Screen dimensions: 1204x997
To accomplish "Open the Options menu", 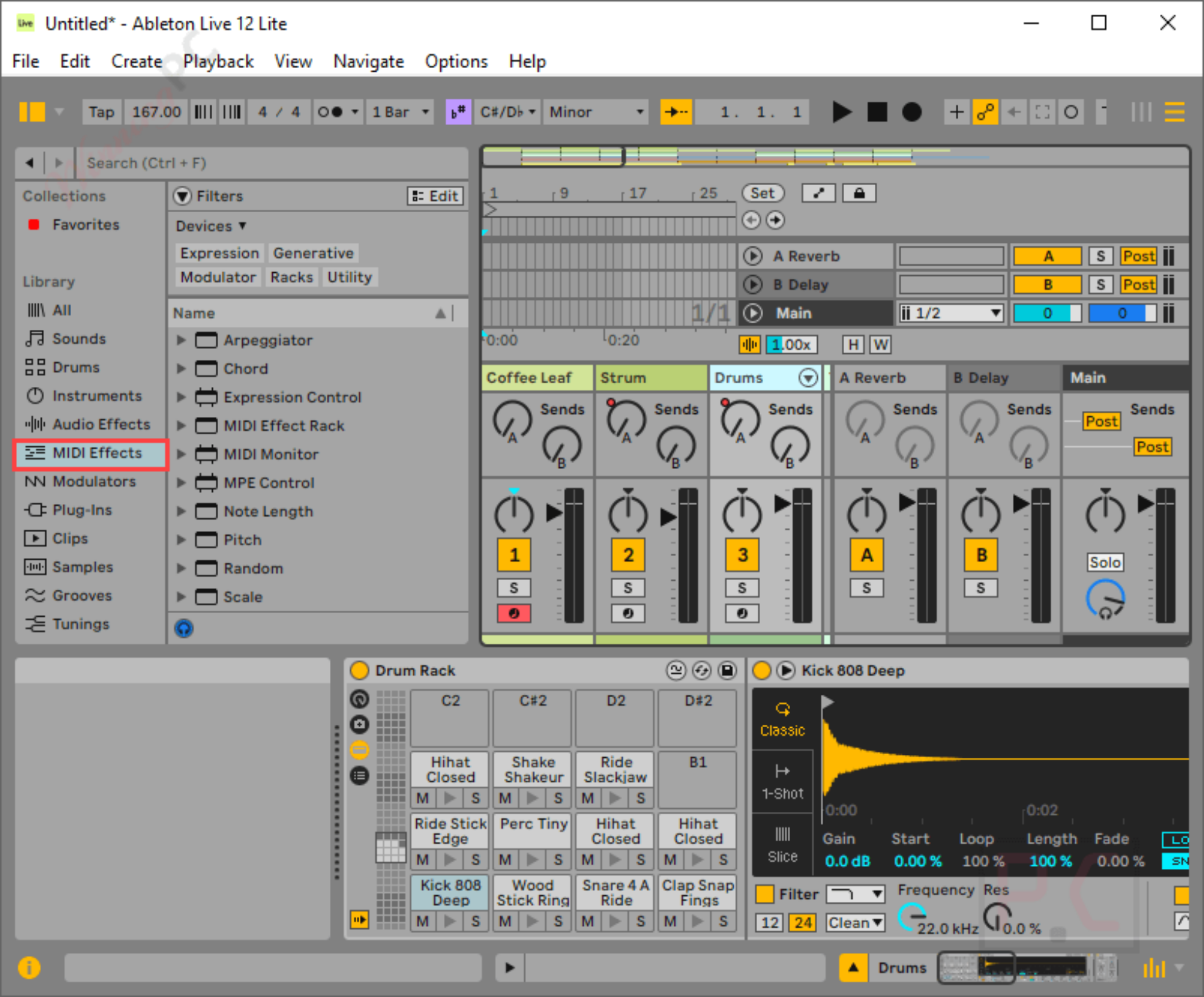I will [x=456, y=61].
